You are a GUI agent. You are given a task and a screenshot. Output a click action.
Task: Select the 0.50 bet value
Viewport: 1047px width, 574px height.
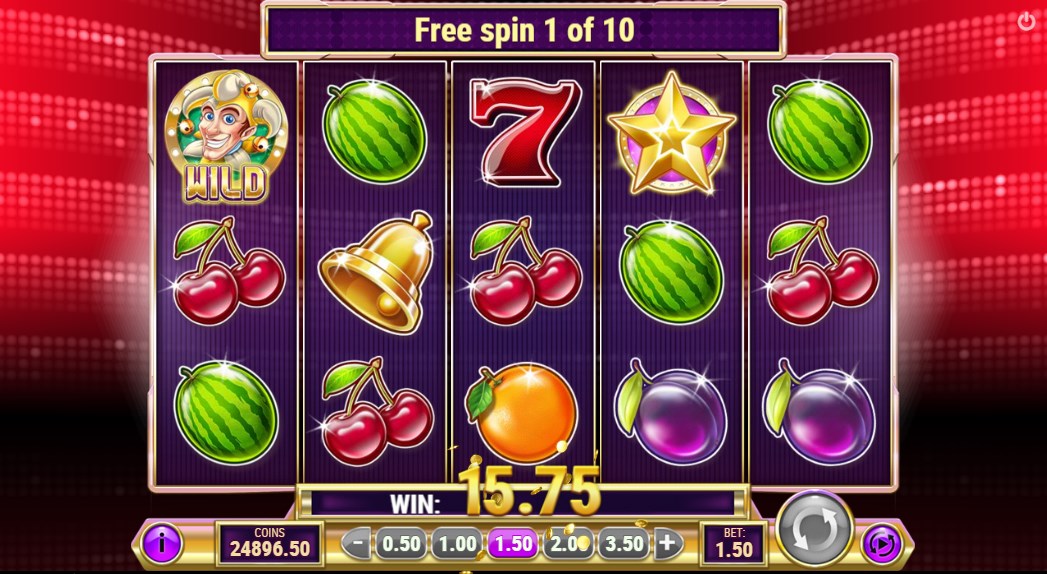tap(401, 544)
